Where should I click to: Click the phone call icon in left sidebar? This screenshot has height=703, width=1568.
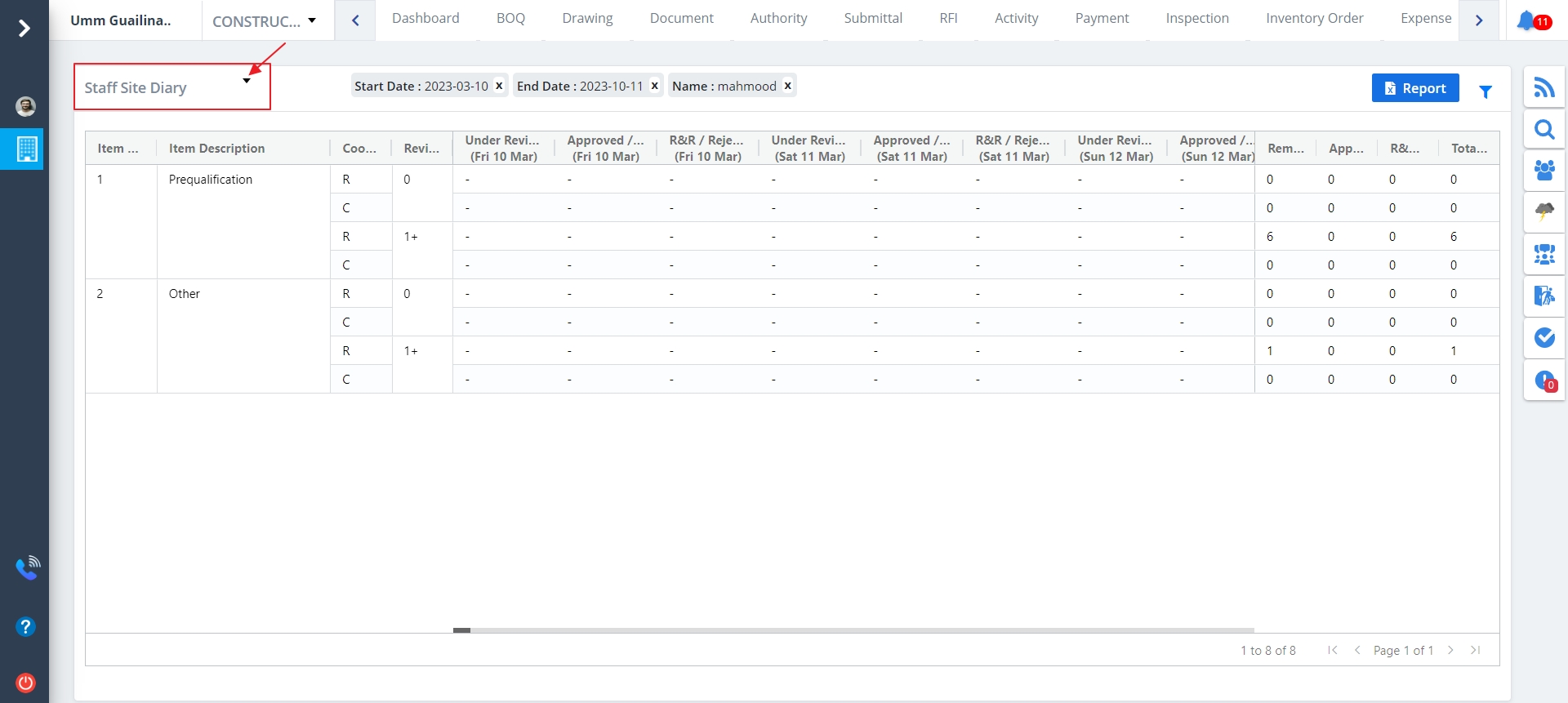click(x=27, y=567)
